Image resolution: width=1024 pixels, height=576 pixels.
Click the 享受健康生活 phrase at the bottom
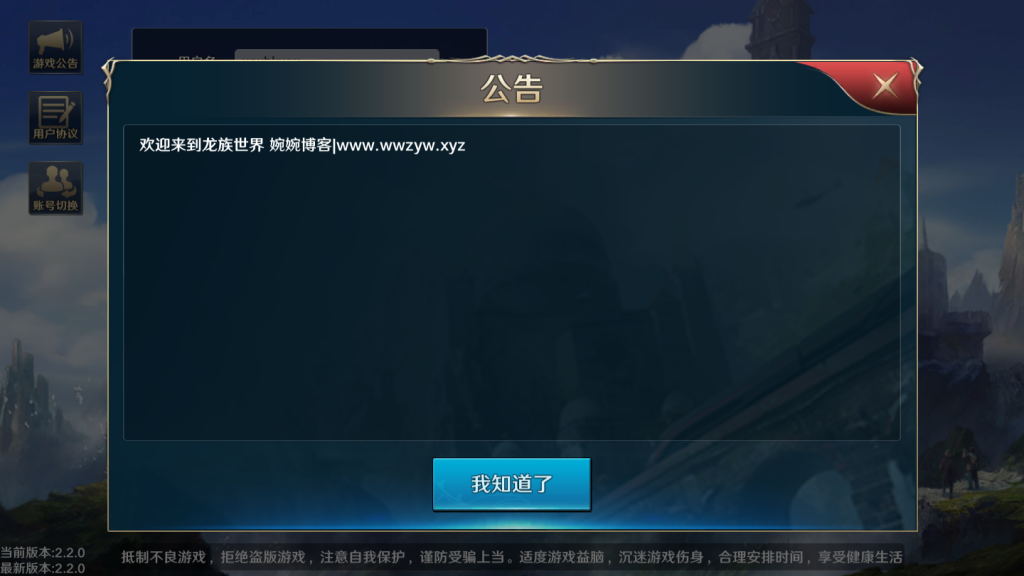click(x=860, y=557)
